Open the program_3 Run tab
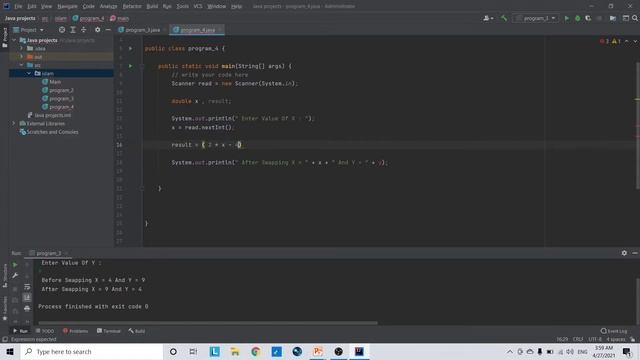Image resolution: width=640 pixels, height=360 pixels. pos(49,253)
